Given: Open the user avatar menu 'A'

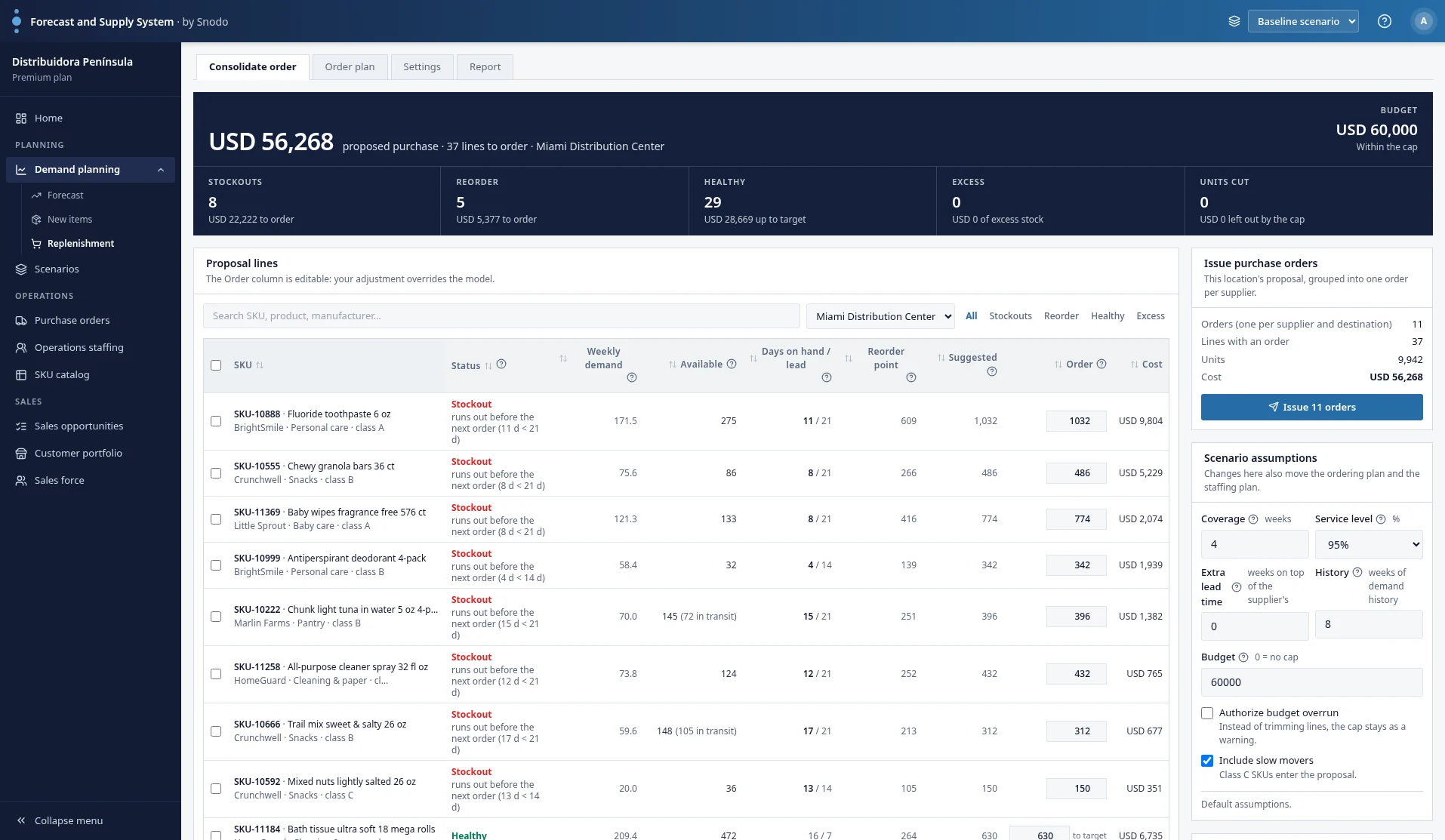Looking at the screenshot, I should click(1424, 21).
